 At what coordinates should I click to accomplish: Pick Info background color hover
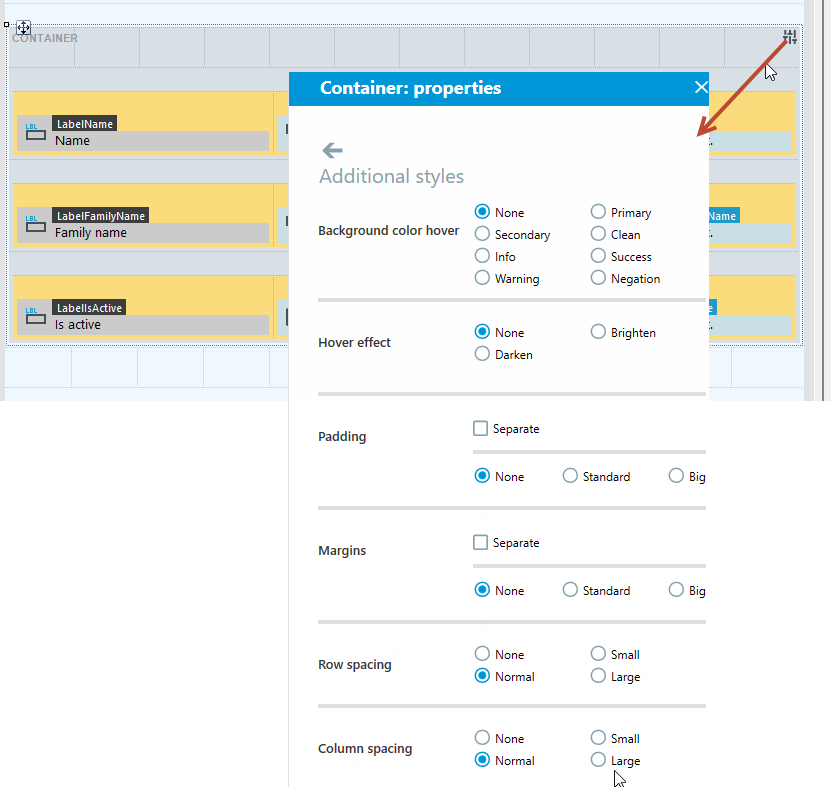click(x=482, y=256)
